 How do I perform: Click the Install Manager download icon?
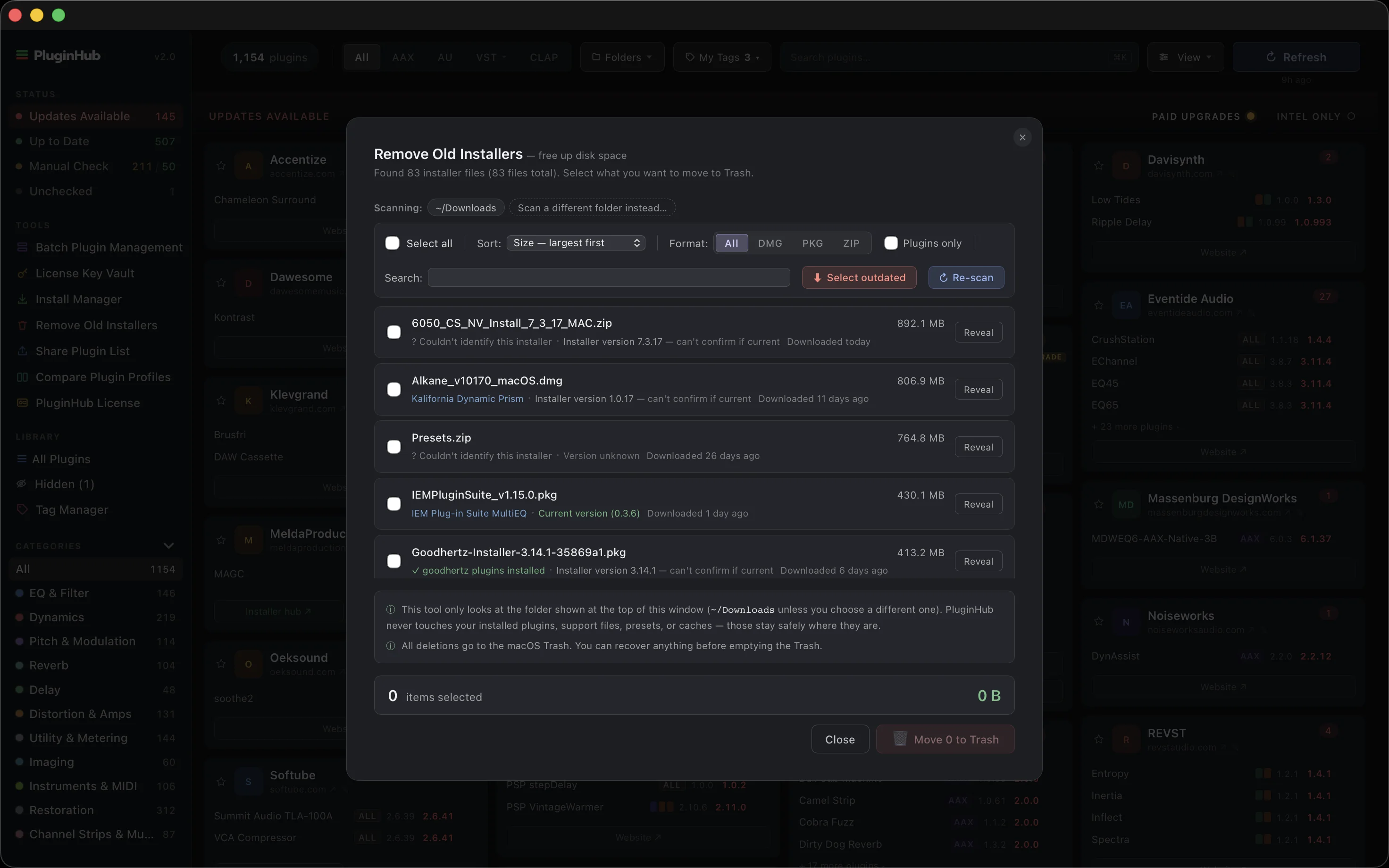22,299
